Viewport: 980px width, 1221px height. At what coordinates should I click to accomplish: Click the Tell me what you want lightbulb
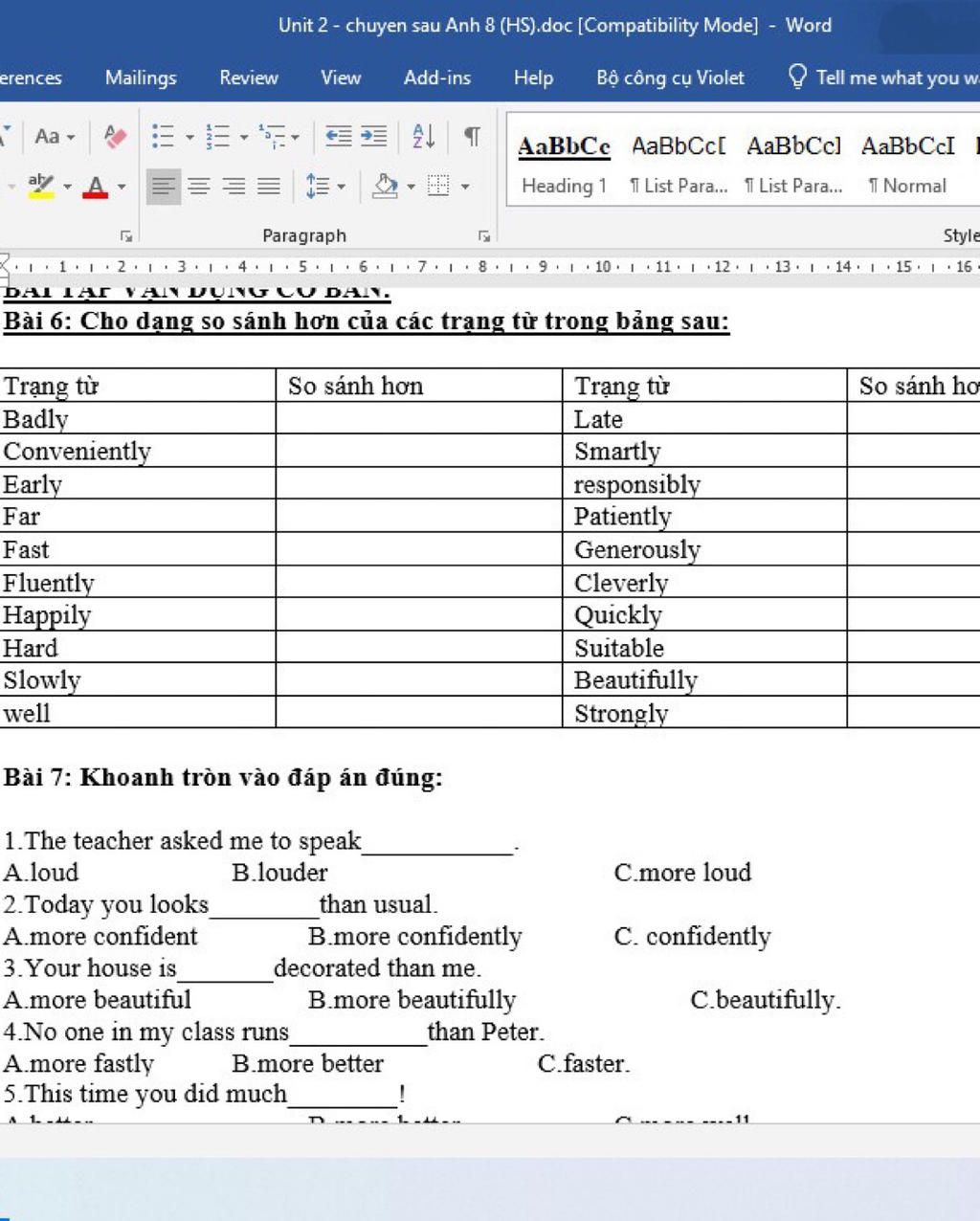(x=797, y=77)
